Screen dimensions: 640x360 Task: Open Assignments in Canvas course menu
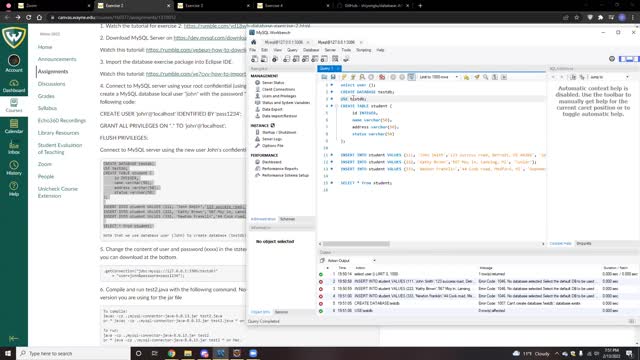coord(53,72)
